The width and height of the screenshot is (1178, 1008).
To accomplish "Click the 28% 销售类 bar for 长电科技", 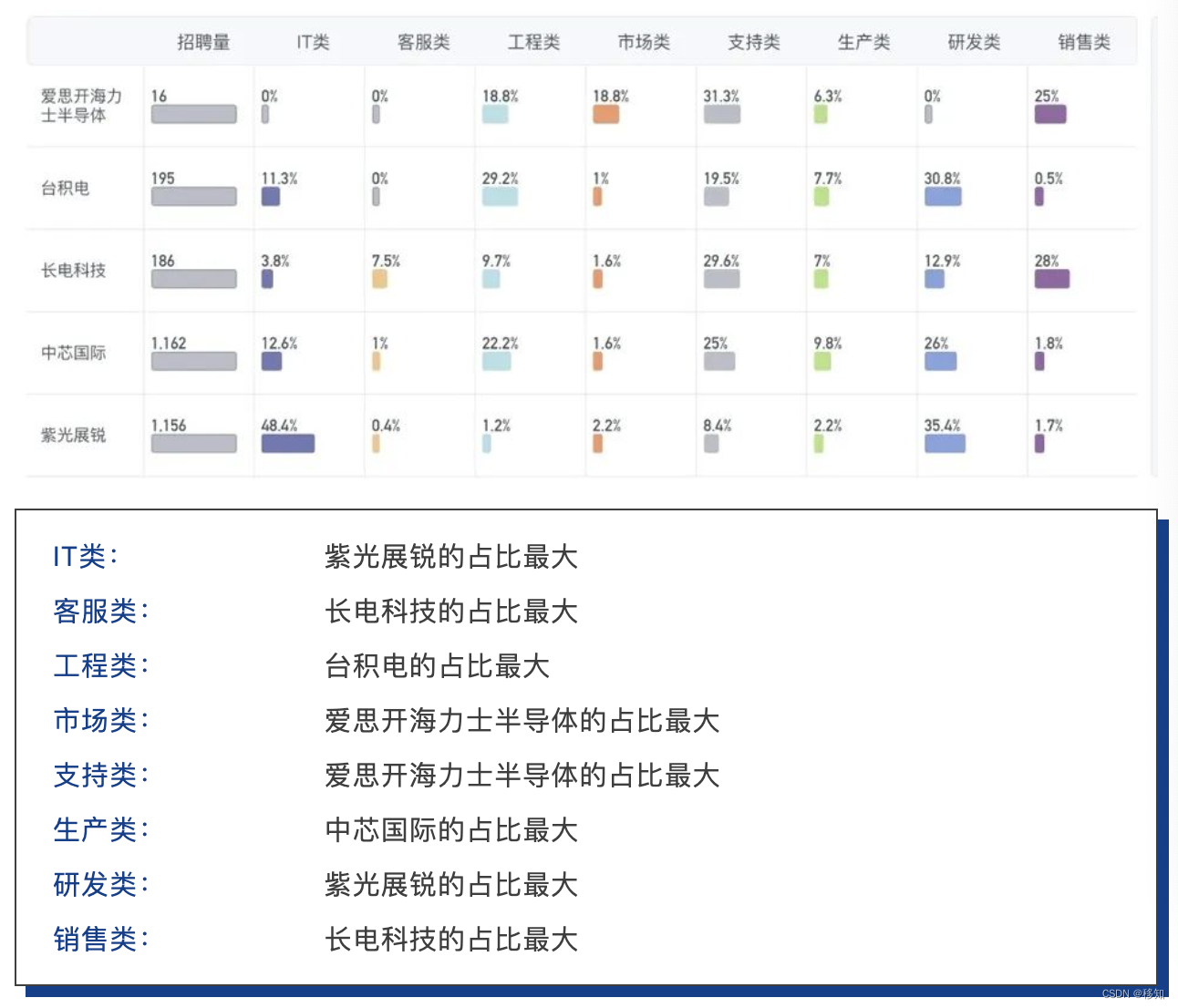I will (x=1052, y=279).
